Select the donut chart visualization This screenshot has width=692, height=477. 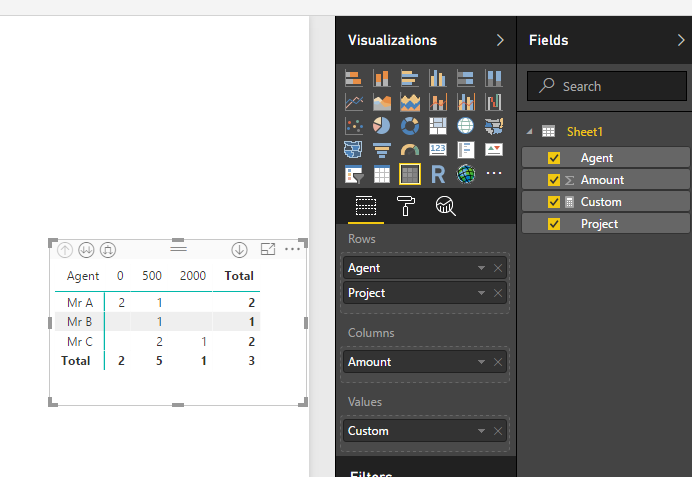pyautogui.click(x=410, y=126)
